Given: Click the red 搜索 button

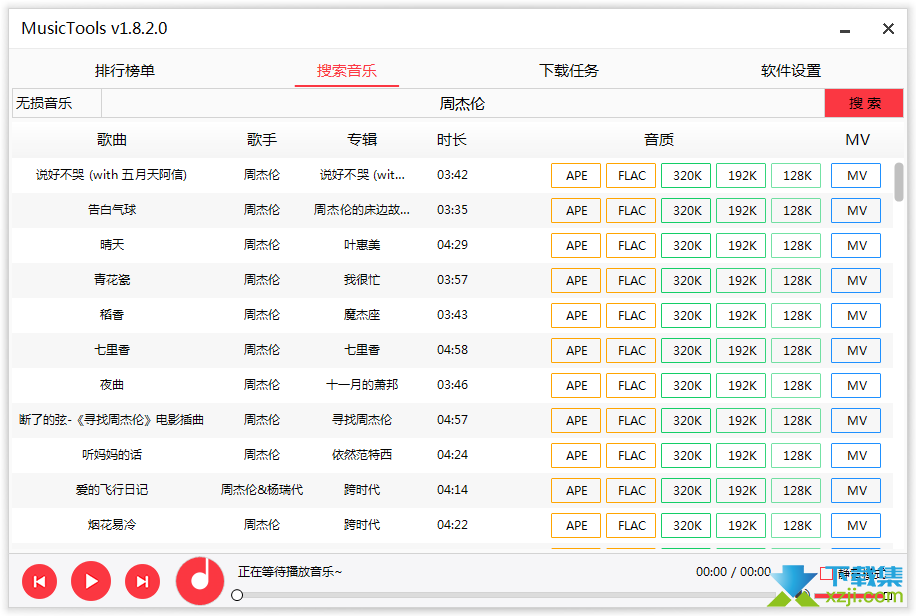Looking at the screenshot, I should click(864, 103).
